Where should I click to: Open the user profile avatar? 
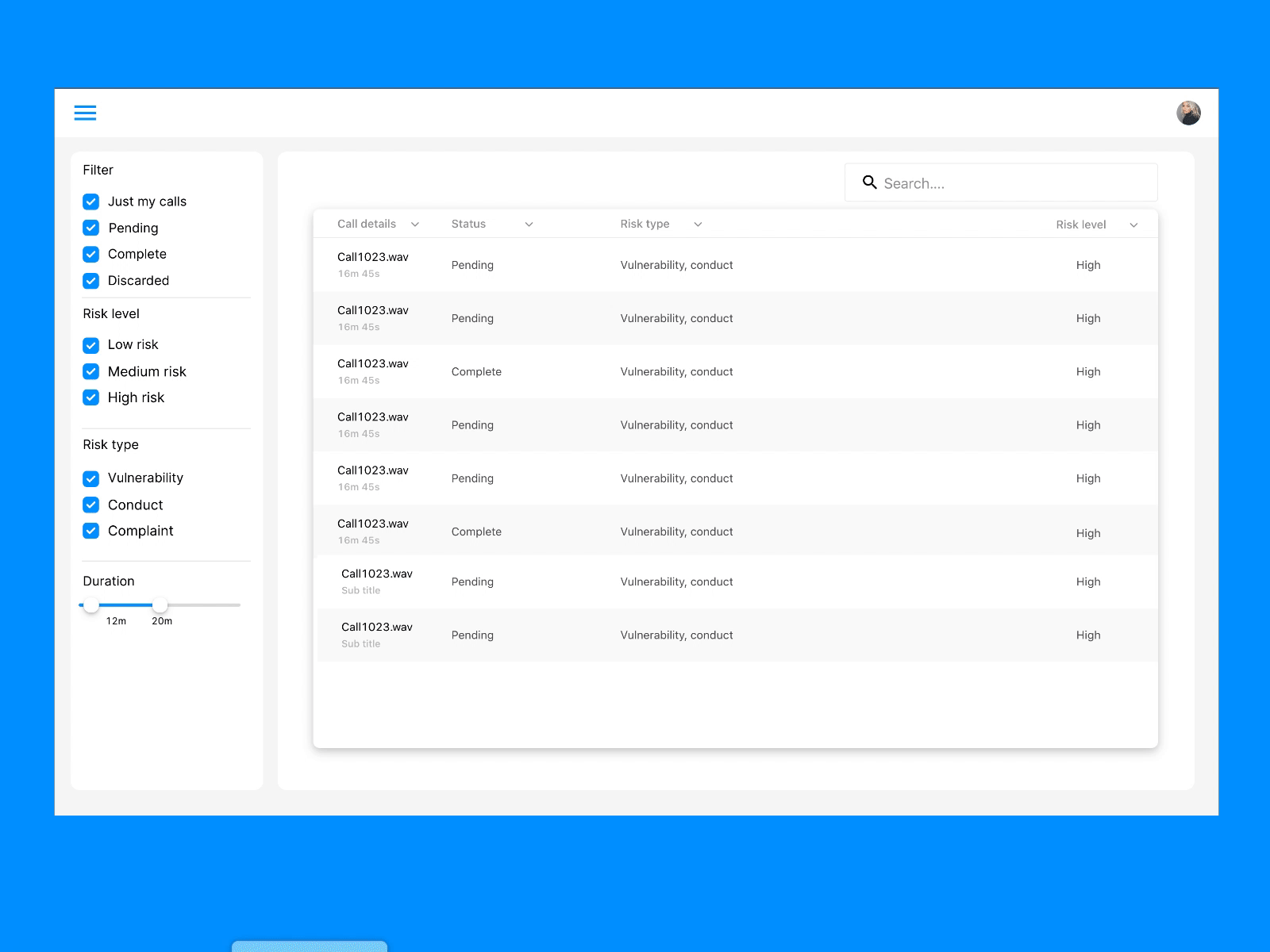click(x=1187, y=113)
